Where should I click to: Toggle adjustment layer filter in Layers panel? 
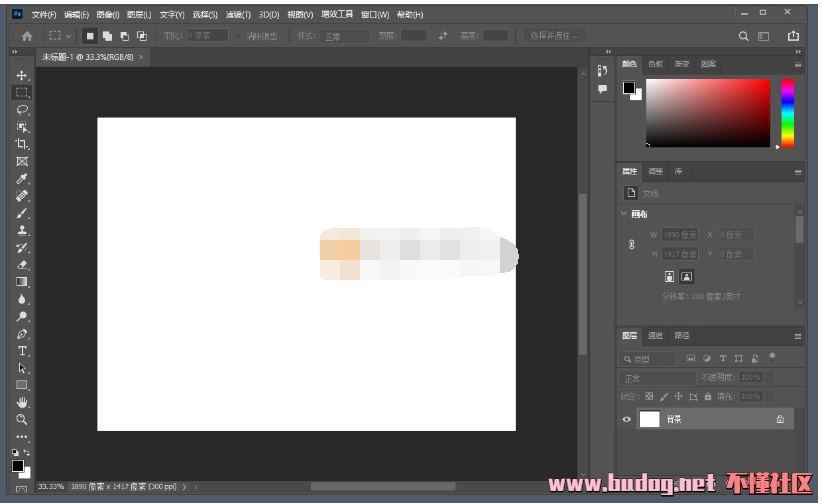[x=707, y=358]
